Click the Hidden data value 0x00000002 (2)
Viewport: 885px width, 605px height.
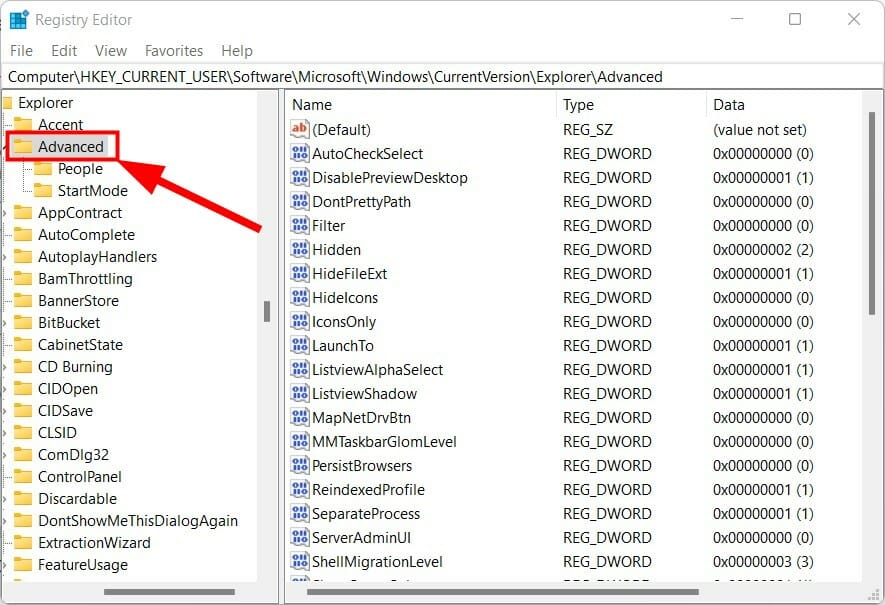tap(763, 249)
